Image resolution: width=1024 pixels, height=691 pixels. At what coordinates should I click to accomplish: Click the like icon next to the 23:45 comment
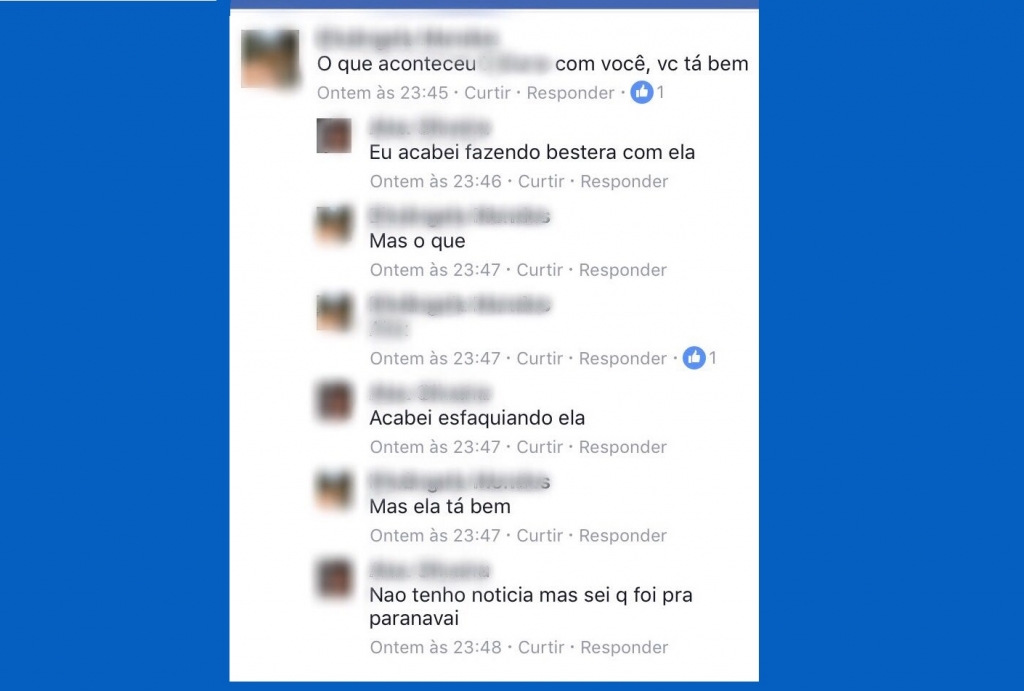[x=641, y=92]
